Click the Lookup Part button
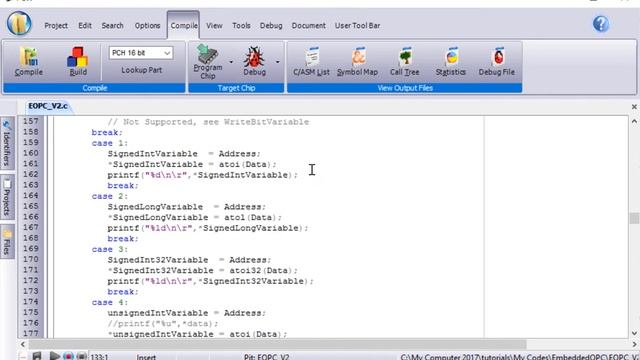 coord(142,70)
